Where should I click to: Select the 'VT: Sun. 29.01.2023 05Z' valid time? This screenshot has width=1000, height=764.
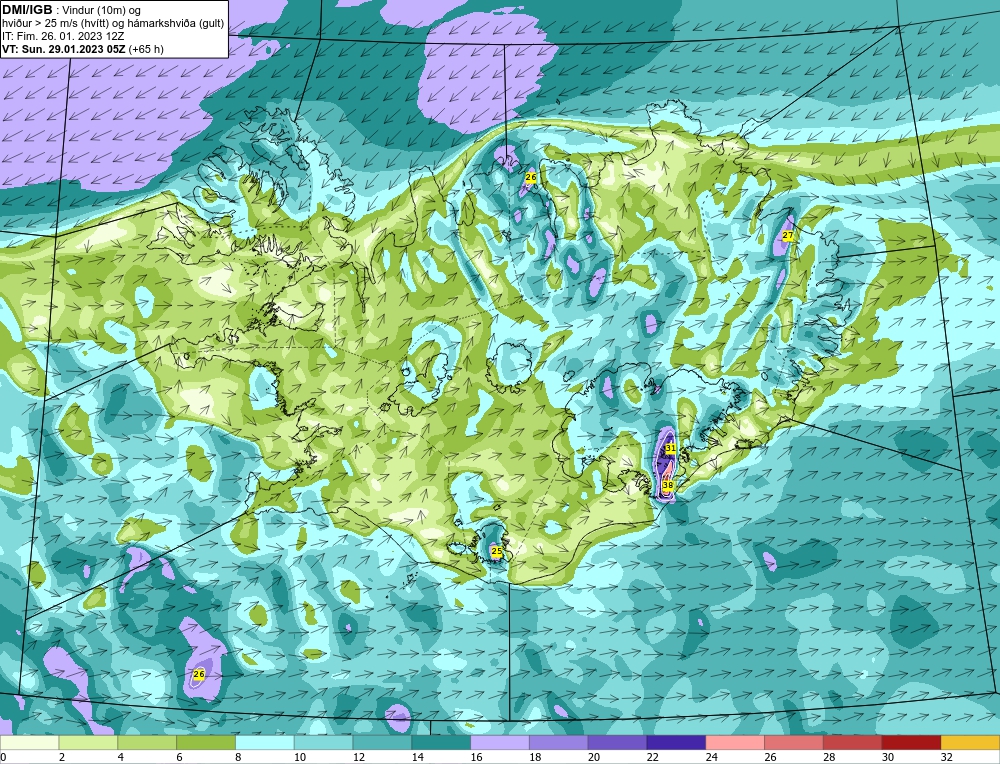point(64,49)
